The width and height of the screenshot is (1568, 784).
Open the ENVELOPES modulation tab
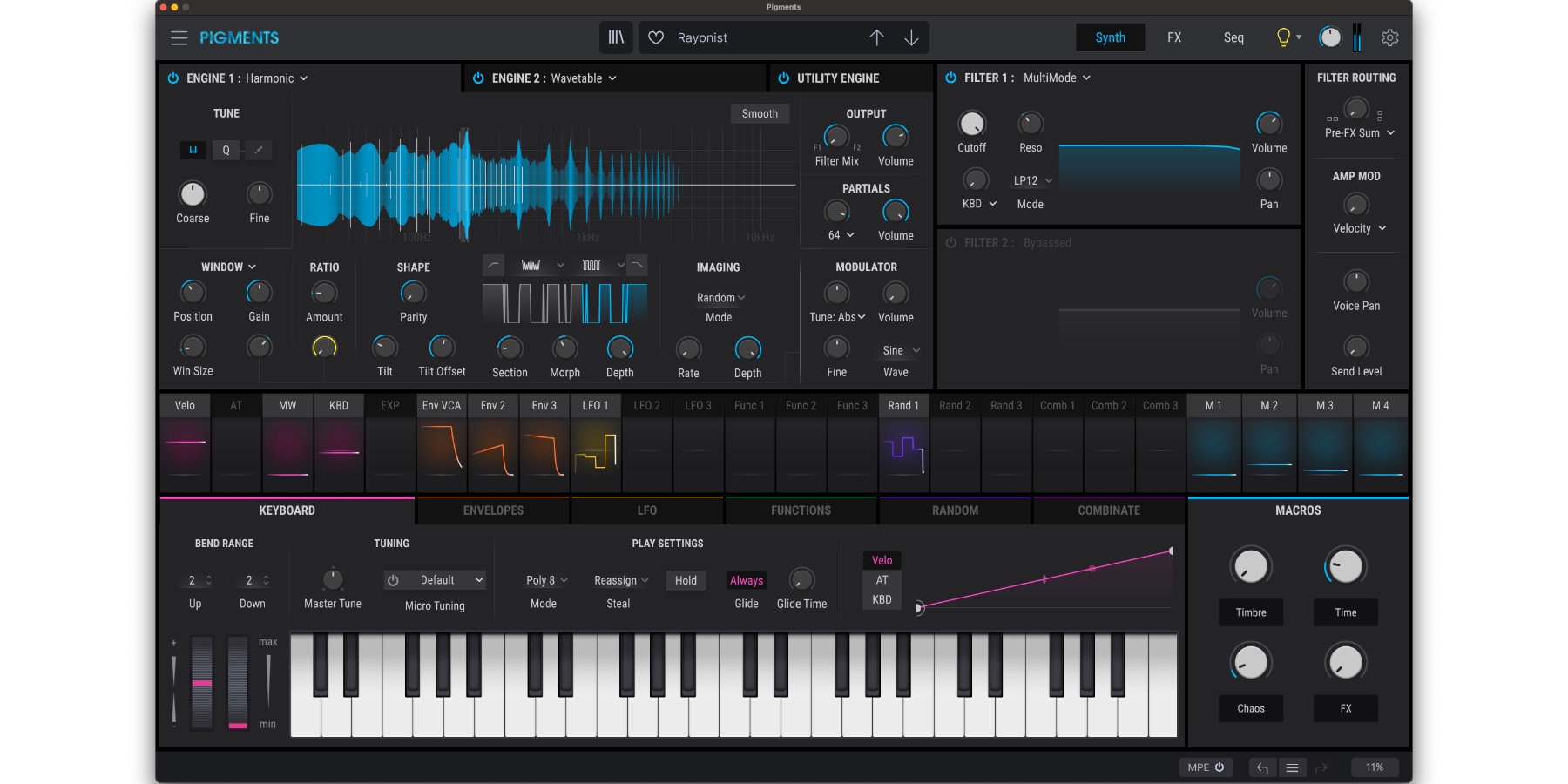(x=493, y=510)
